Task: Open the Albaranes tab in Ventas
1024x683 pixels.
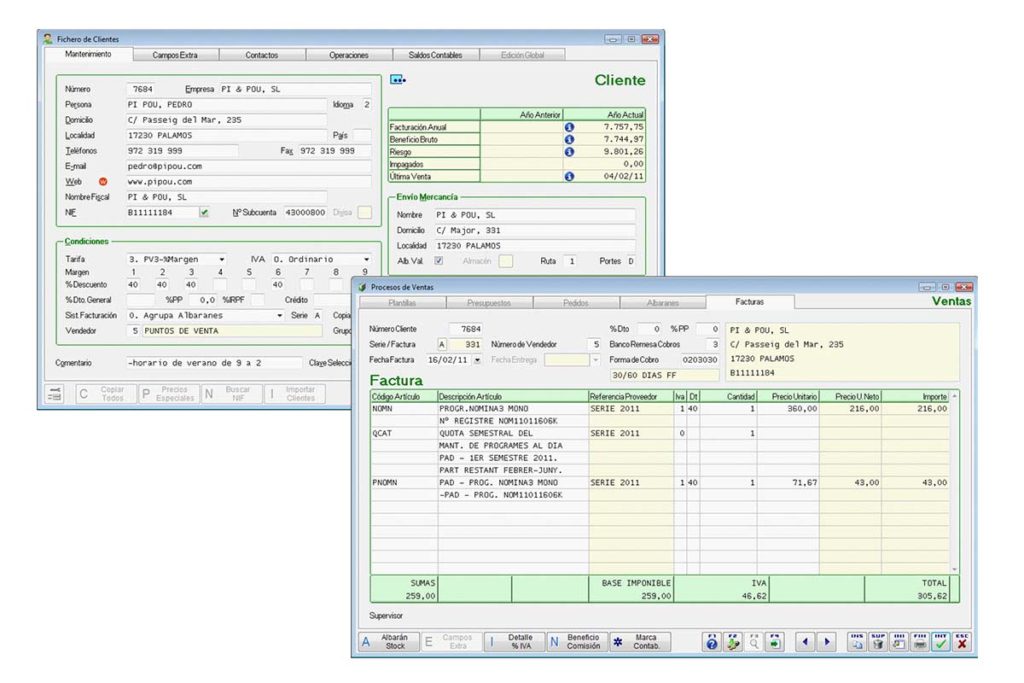Action: pyautogui.click(x=663, y=303)
